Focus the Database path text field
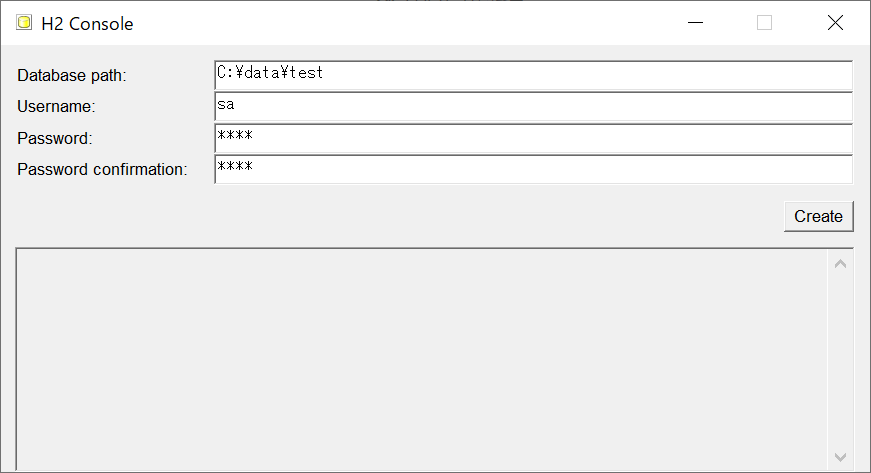The height and width of the screenshot is (473, 871). [533, 75]
